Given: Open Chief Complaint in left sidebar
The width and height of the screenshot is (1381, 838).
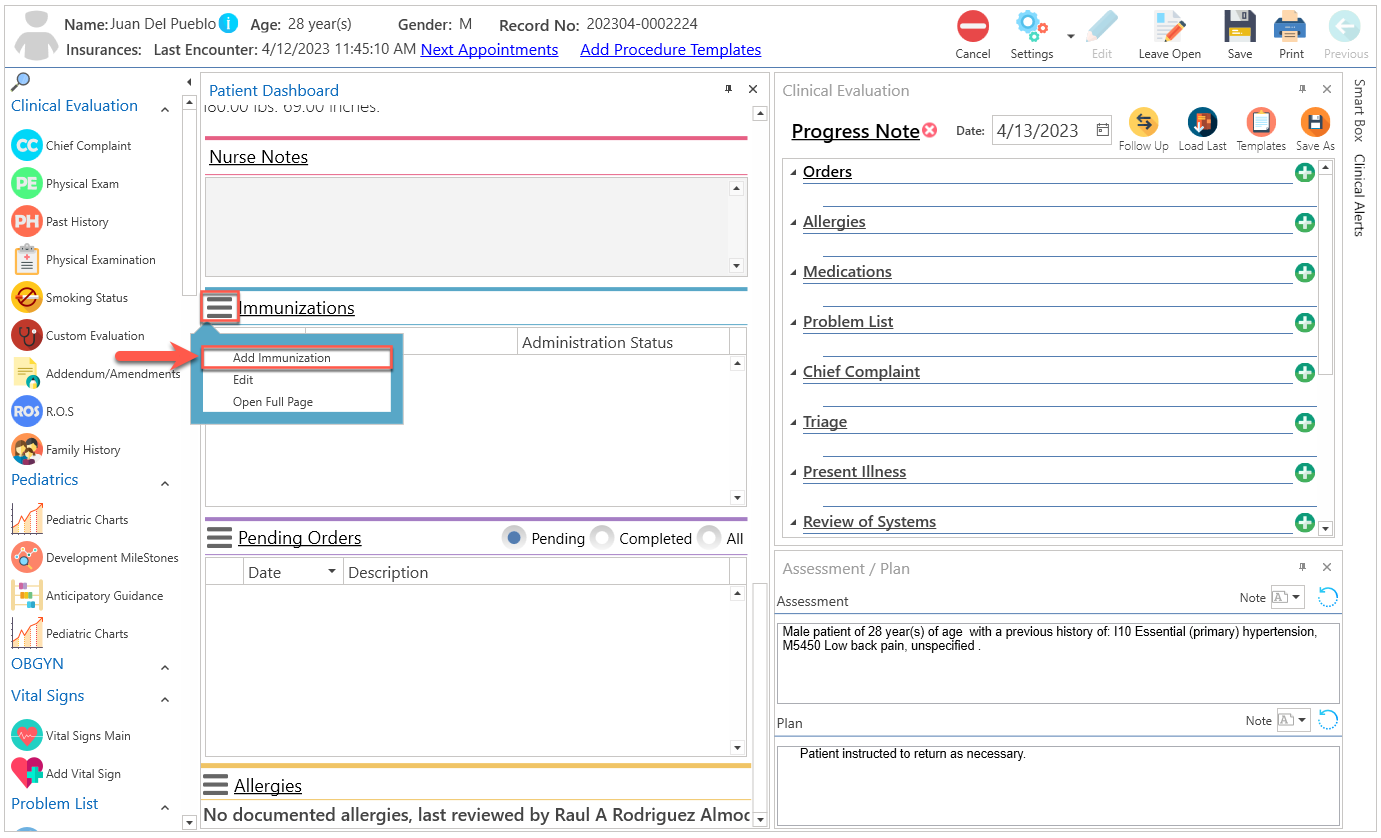Looking at the screenshot, I should [x=71, y=146].
